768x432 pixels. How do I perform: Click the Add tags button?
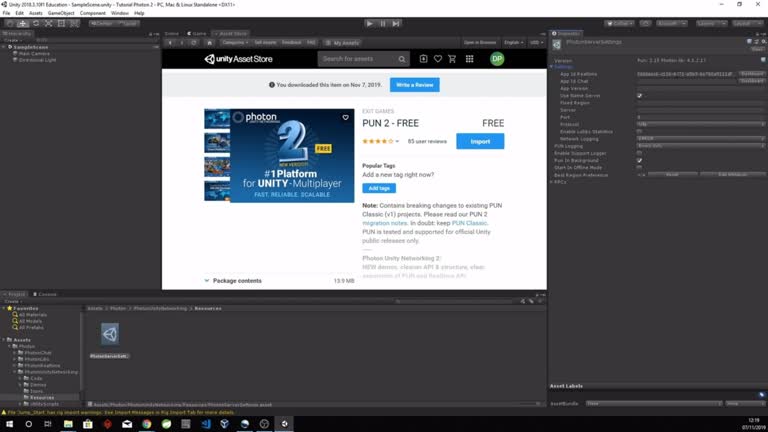coord(379,188)
